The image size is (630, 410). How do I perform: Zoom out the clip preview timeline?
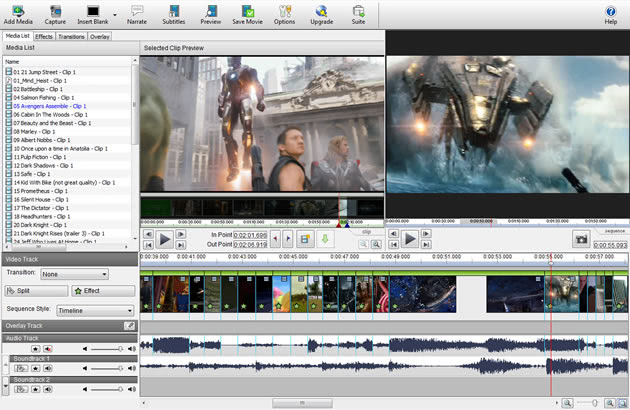point(363,244)
